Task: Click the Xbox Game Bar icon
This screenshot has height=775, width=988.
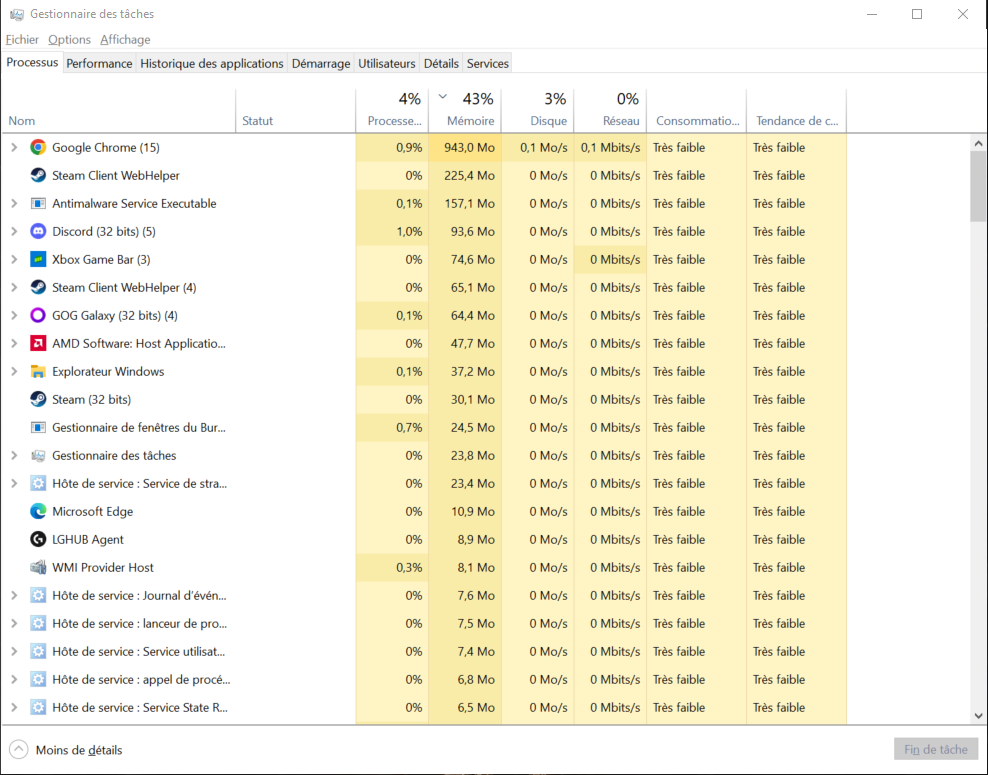Action: (x=38, y=259)
